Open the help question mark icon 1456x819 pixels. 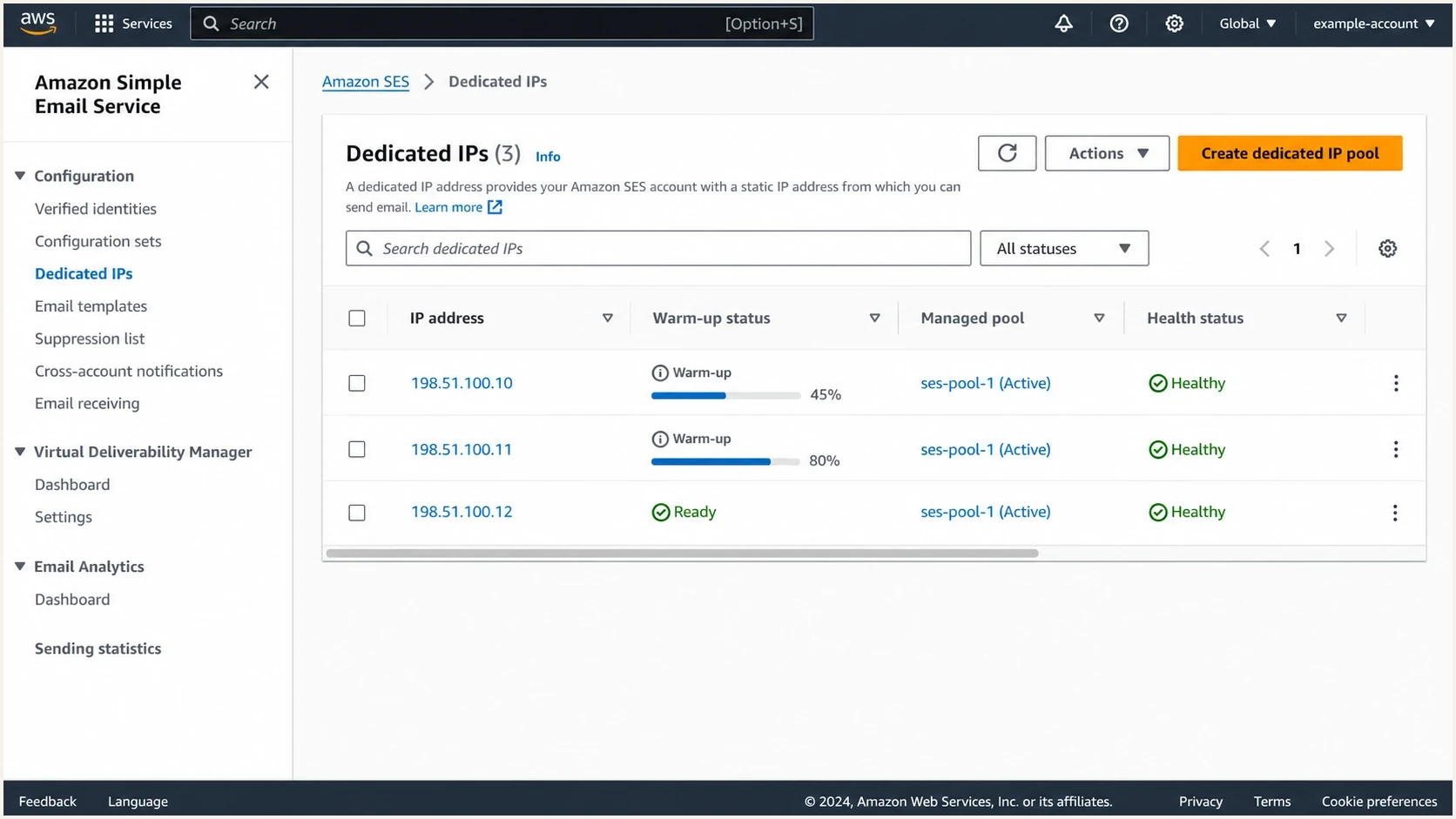tap(1119, 23)
